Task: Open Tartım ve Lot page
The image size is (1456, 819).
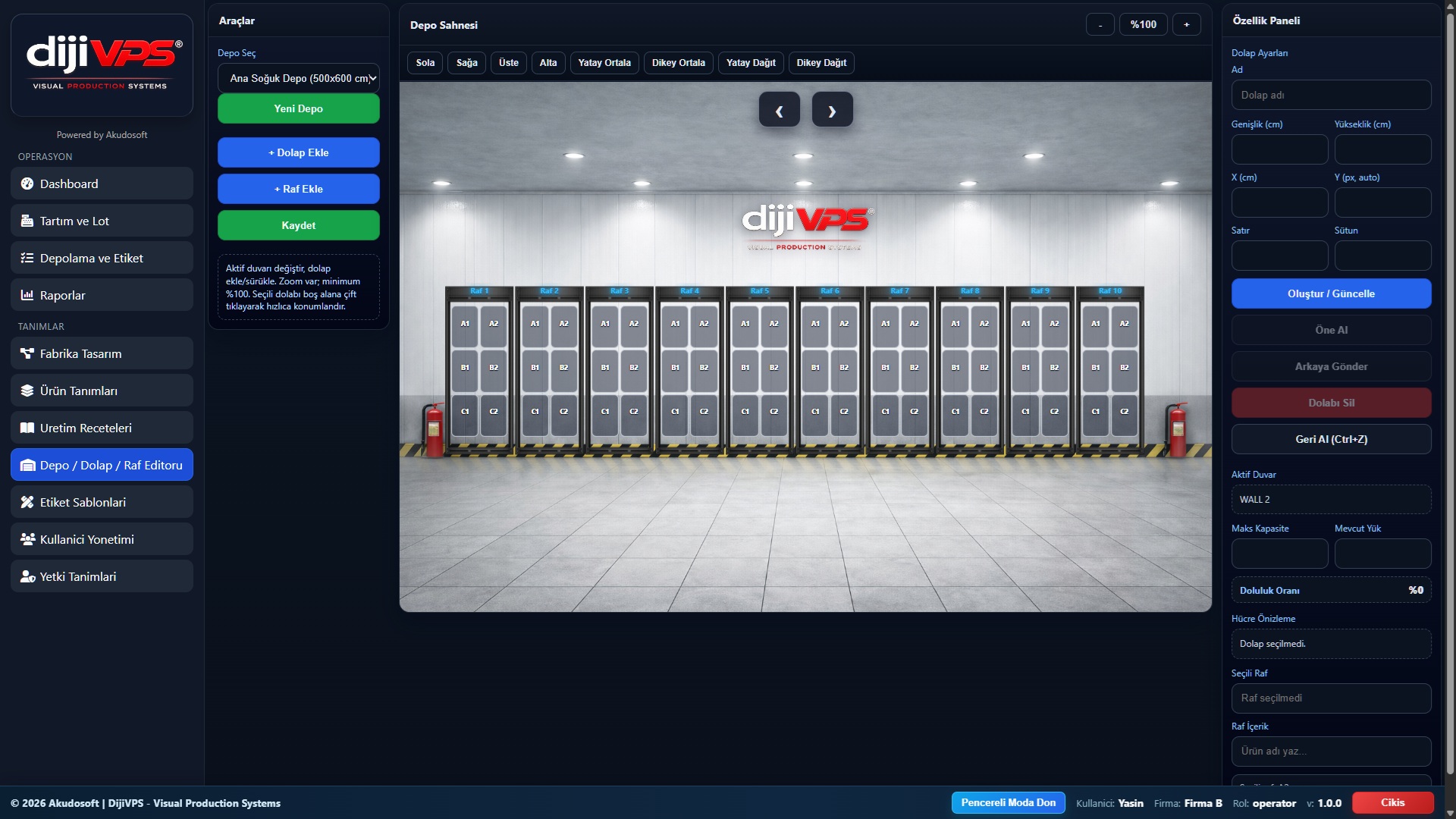Action: pyautogui.click(x=102, y=221)
